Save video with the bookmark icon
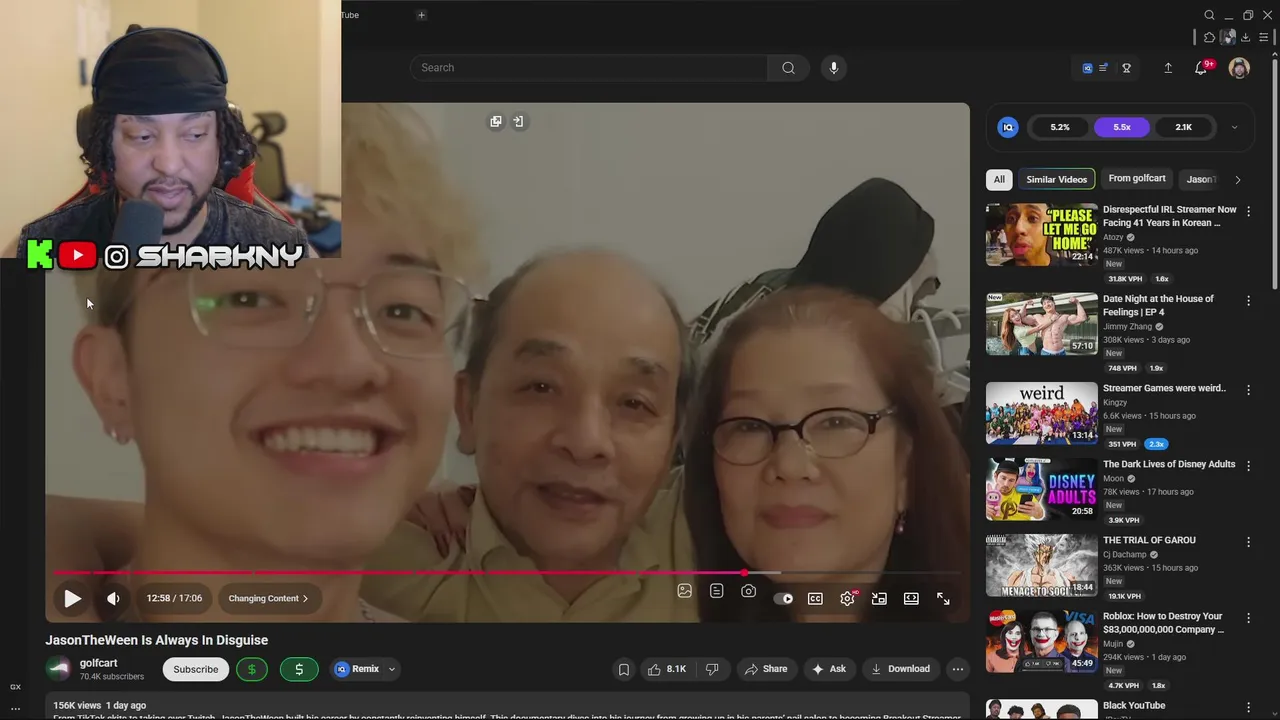This screenshot has height=720, width=1280. point(624,669)
